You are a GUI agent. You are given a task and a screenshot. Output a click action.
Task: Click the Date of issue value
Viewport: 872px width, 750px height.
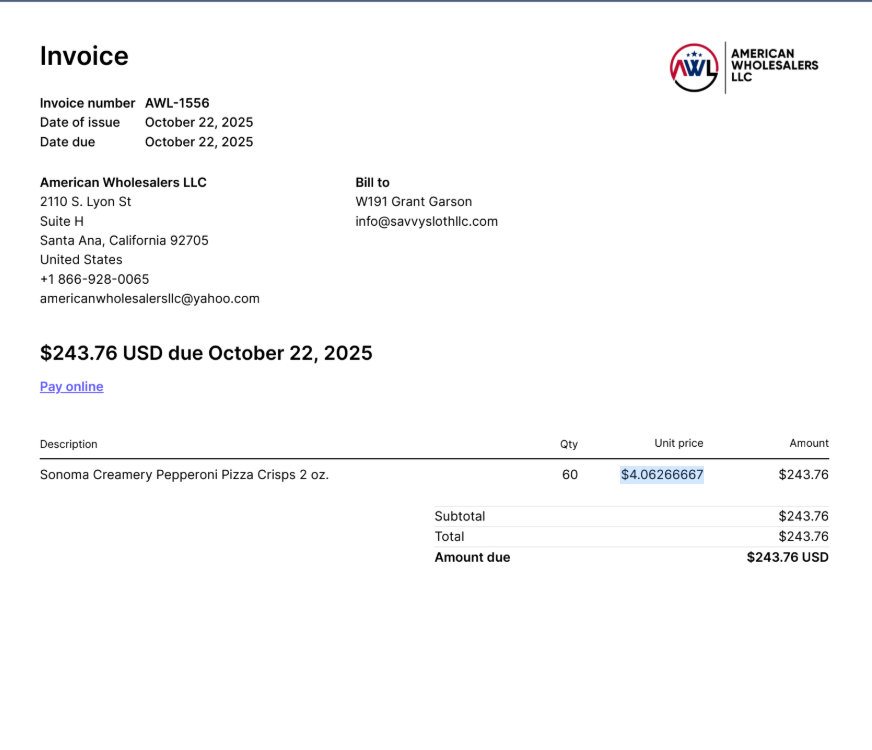(x=198, y=122)
